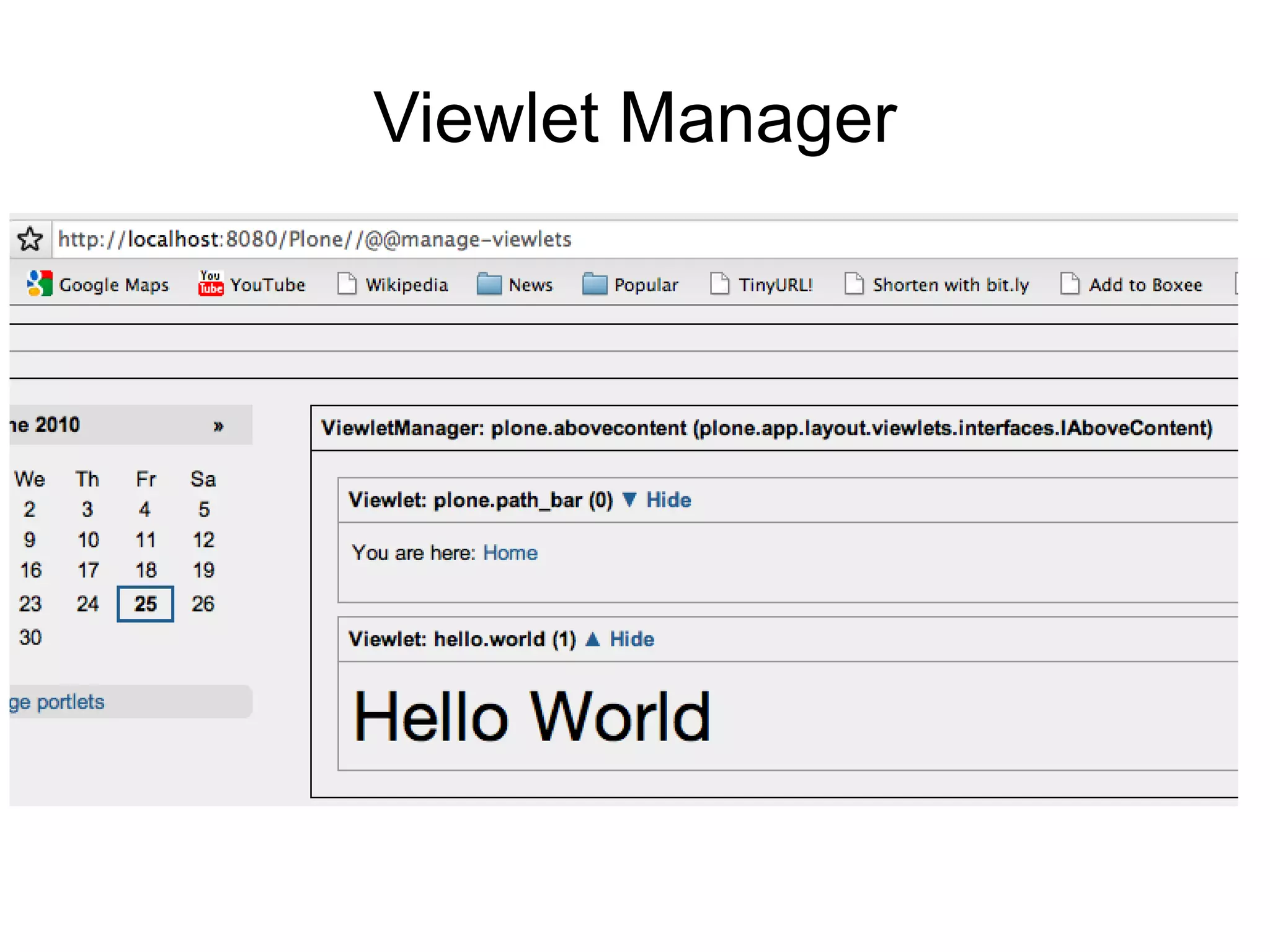The width and height of the screenshot is (1270, 952).
Task: Select calendar date 5
Action: point(204,509)
